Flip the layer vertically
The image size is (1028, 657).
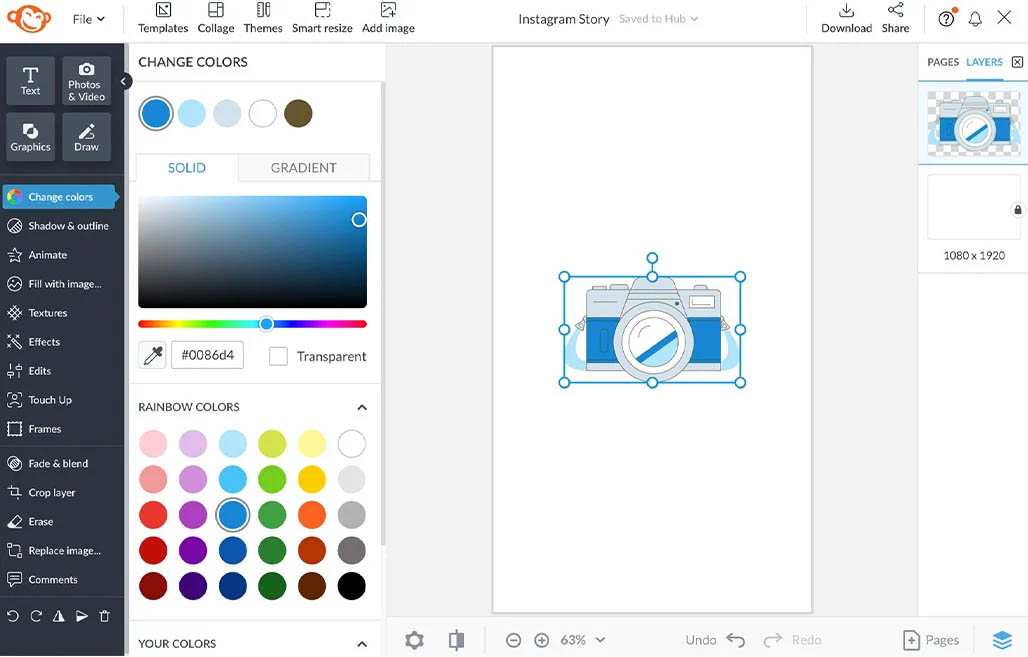(82, 616)
